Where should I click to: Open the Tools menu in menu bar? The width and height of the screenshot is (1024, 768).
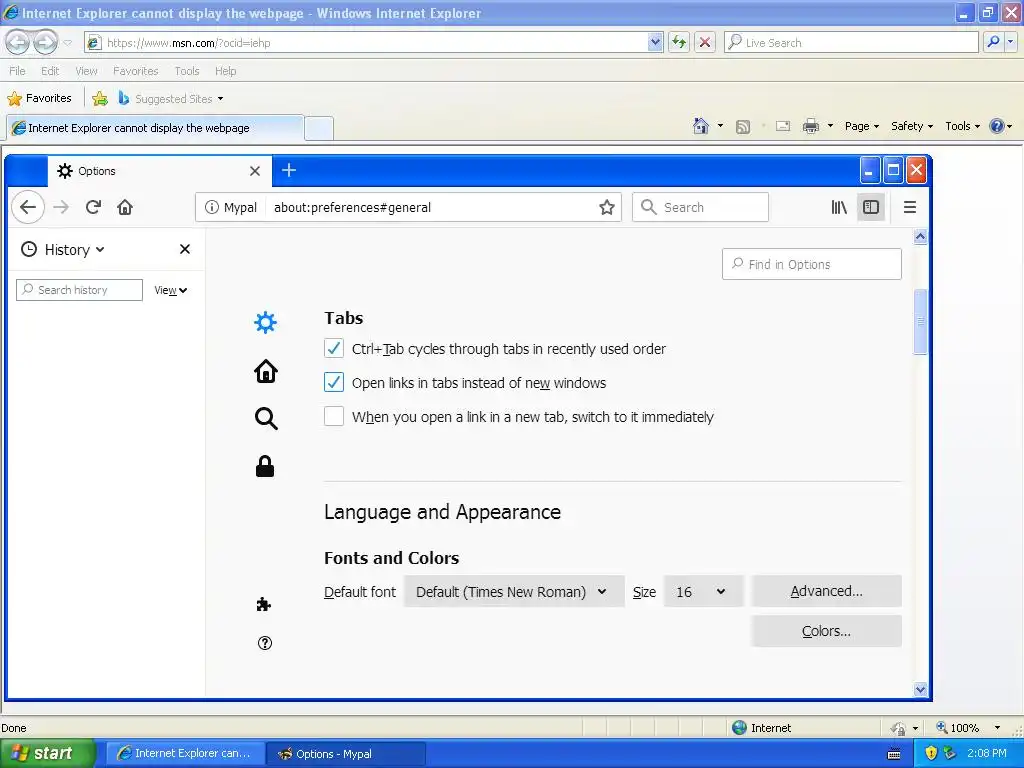pos(187,71)
